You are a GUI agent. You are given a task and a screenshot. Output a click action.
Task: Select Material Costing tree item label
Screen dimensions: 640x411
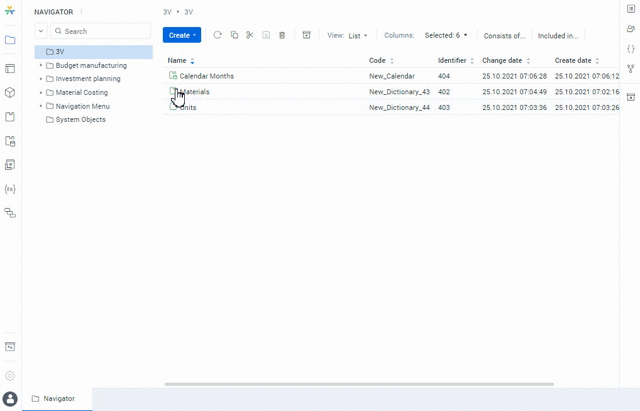tap(82, 93)
